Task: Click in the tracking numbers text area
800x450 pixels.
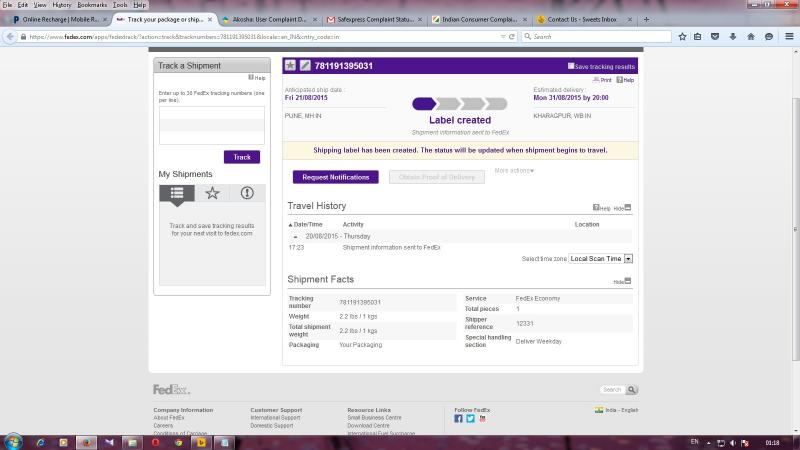Action: coord(212,126)
